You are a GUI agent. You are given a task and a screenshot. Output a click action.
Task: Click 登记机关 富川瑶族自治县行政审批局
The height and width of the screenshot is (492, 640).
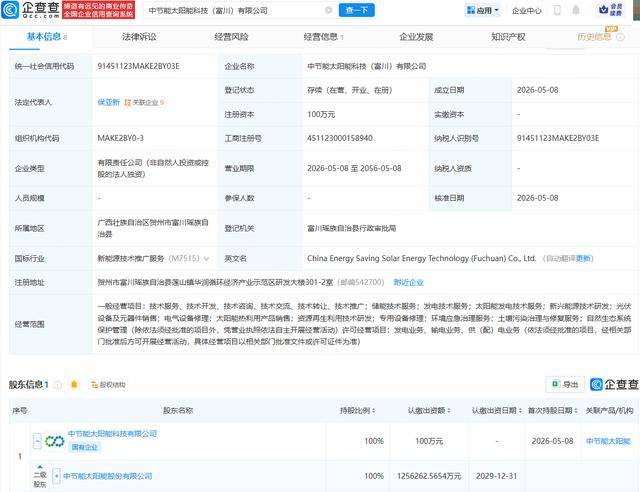352,228
